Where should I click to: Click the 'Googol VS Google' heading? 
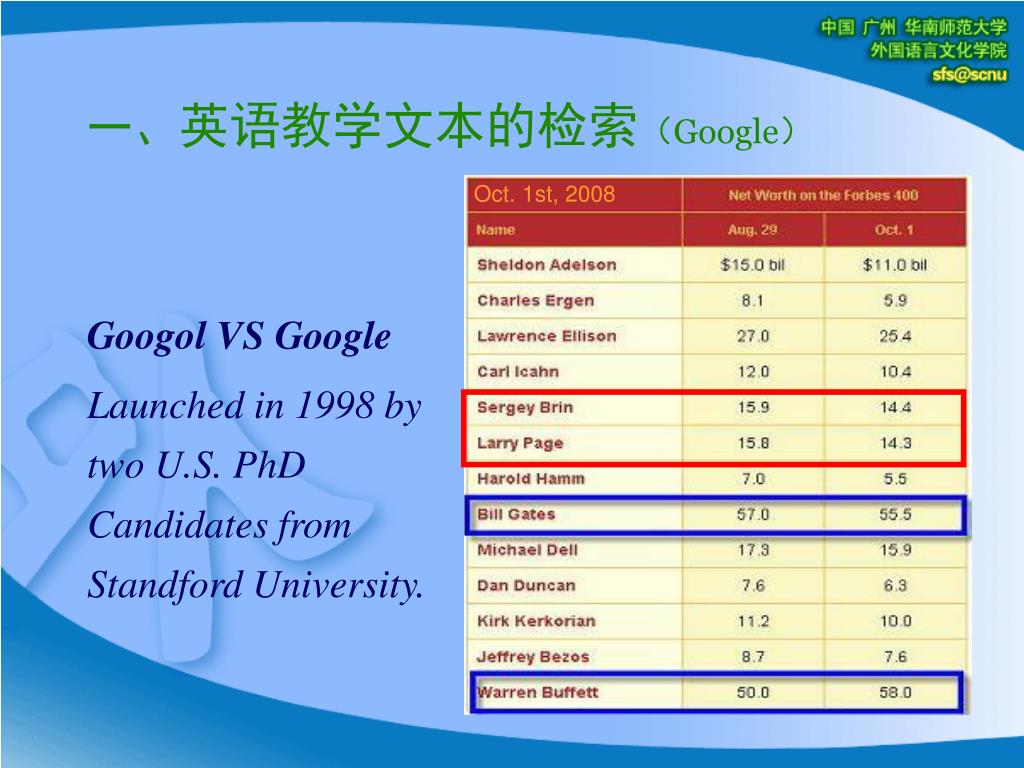pyautogui.click(x=239, y=338)
